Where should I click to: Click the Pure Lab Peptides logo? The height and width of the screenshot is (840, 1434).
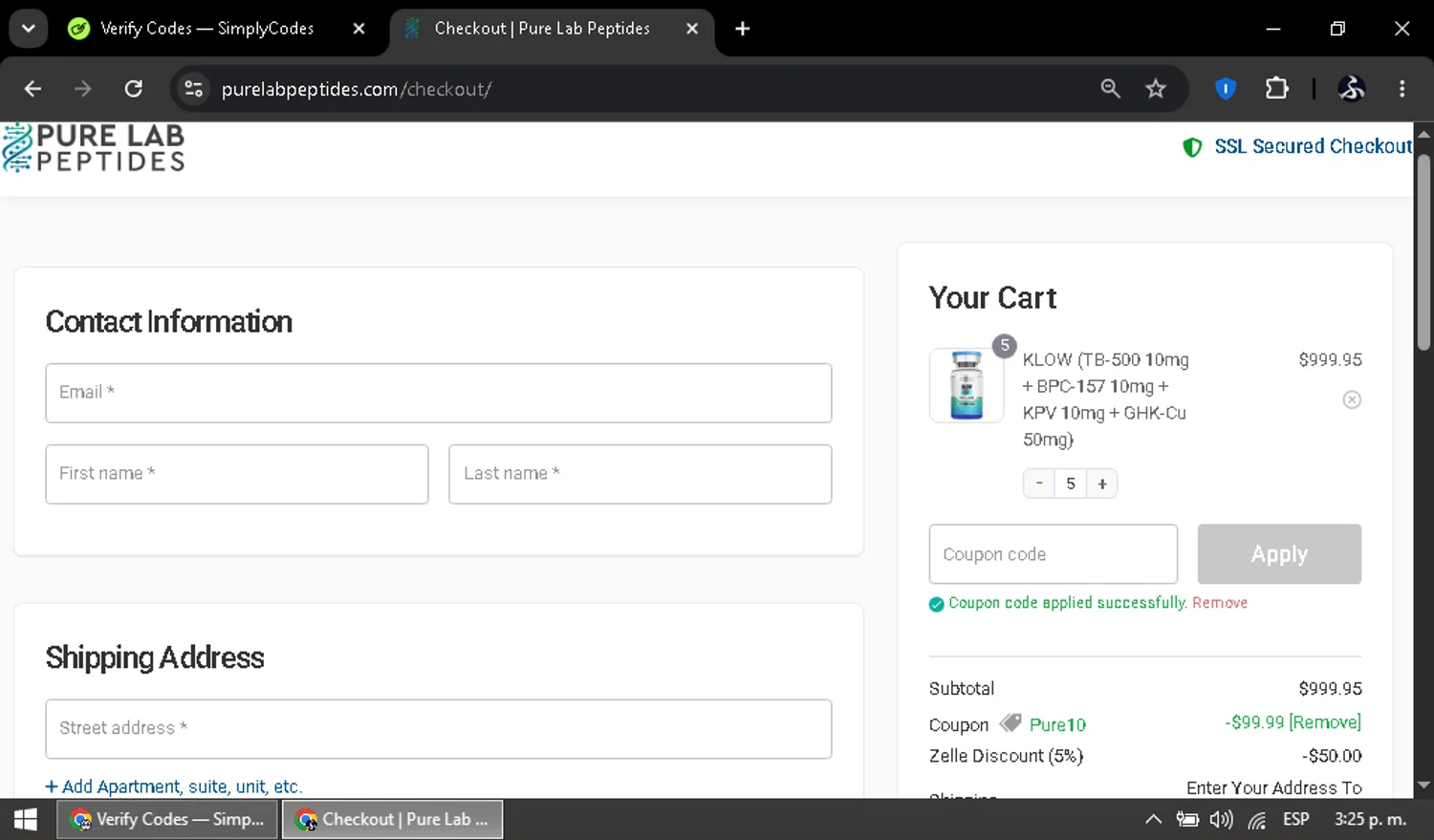click(93, 148)
